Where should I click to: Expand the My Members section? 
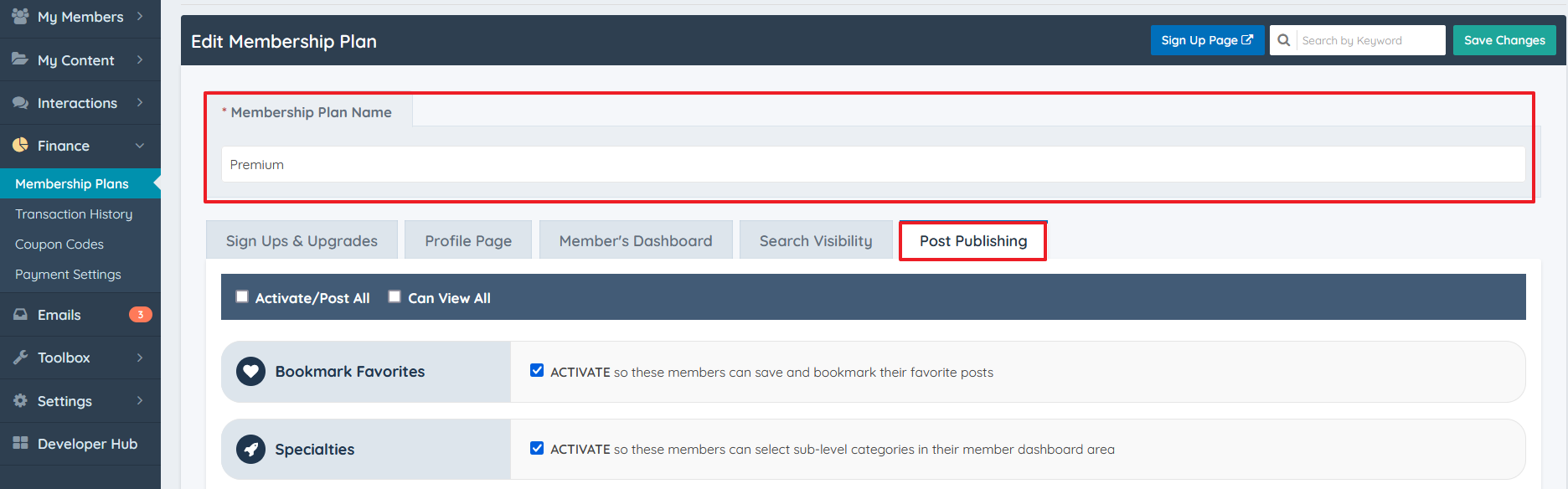[141, 16]
